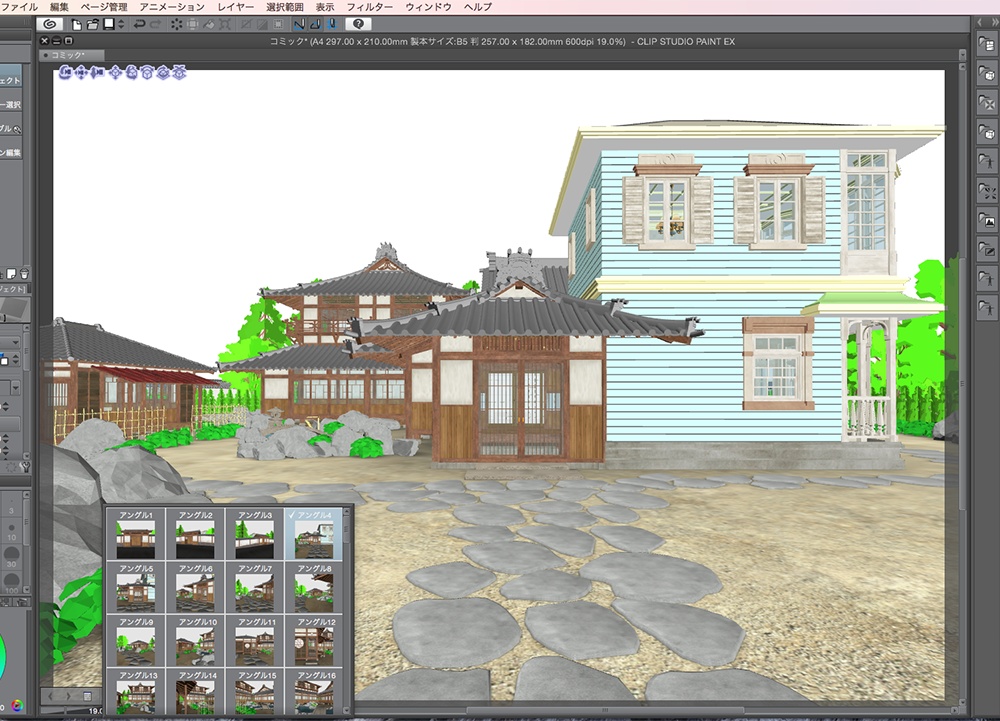
Task: Click the New file icon in the command bar
Action: 76,25
